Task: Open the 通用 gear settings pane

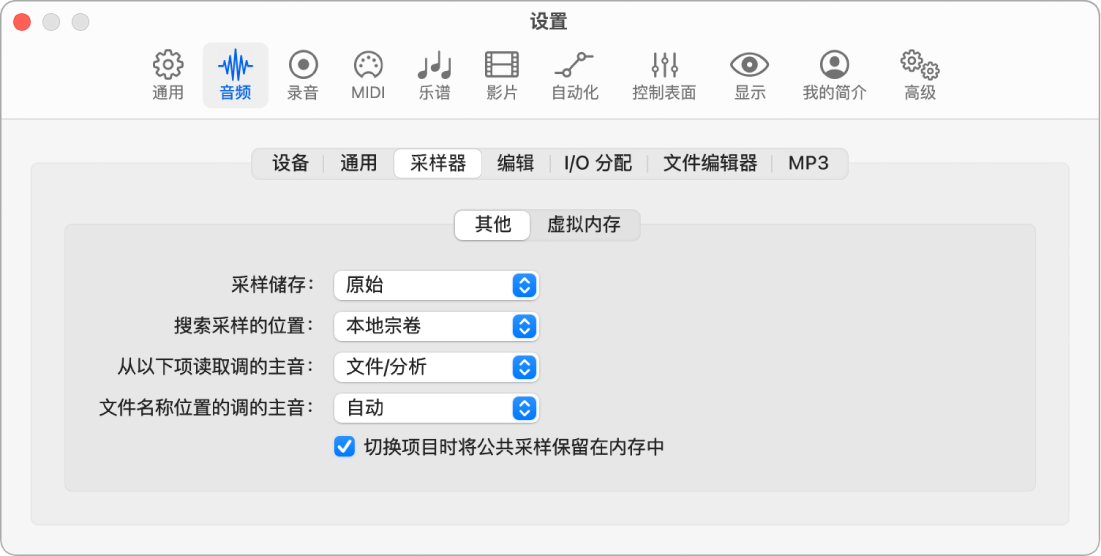Action: [168, 75]
